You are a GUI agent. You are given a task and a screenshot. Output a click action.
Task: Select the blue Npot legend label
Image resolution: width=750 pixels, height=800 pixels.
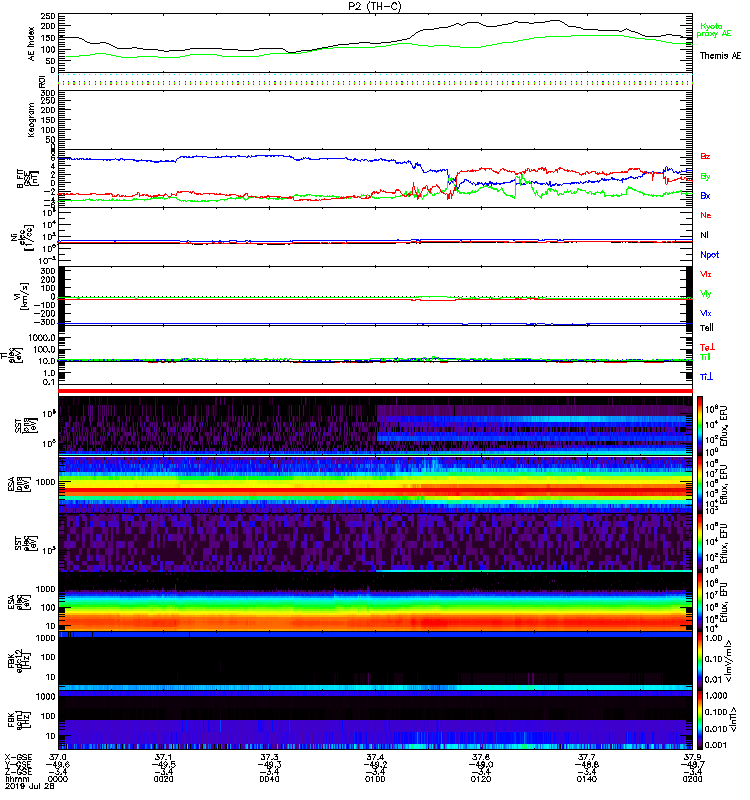click(x=710, y=255)
